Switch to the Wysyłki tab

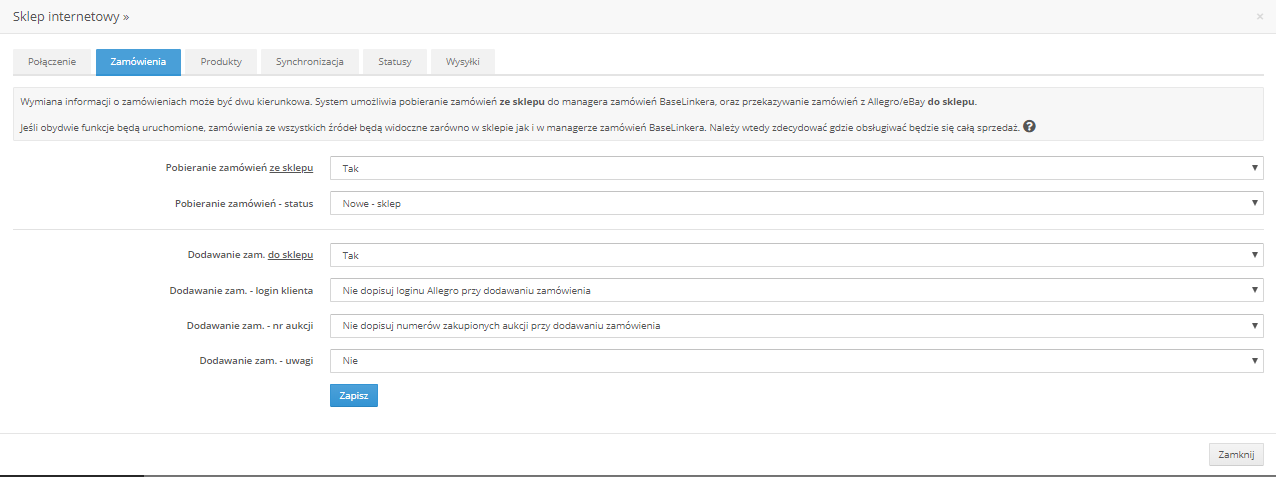pyautogui.click(x=463, y=62)
